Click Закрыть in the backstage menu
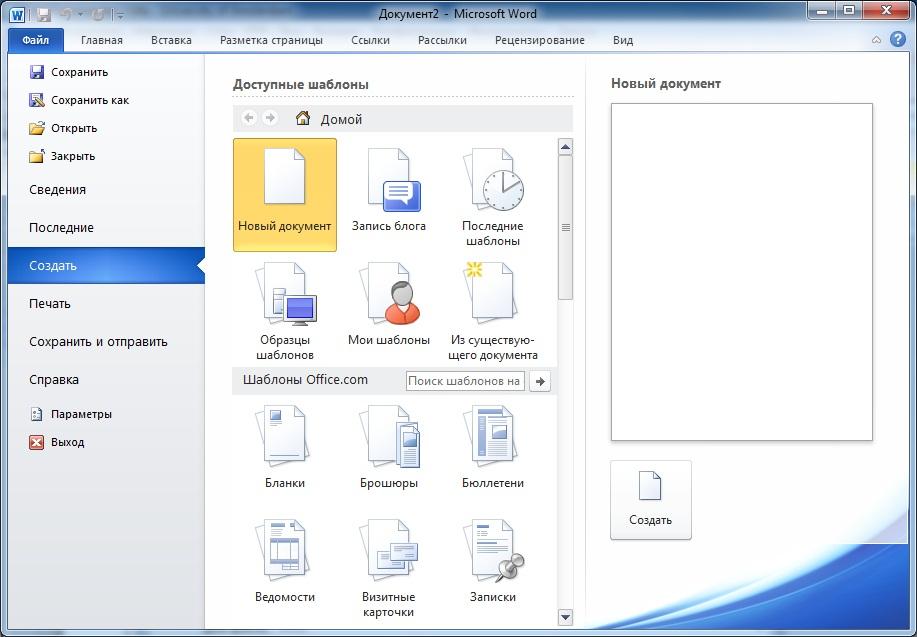Screen dimensions: 917x637 [x=62, y=156]
